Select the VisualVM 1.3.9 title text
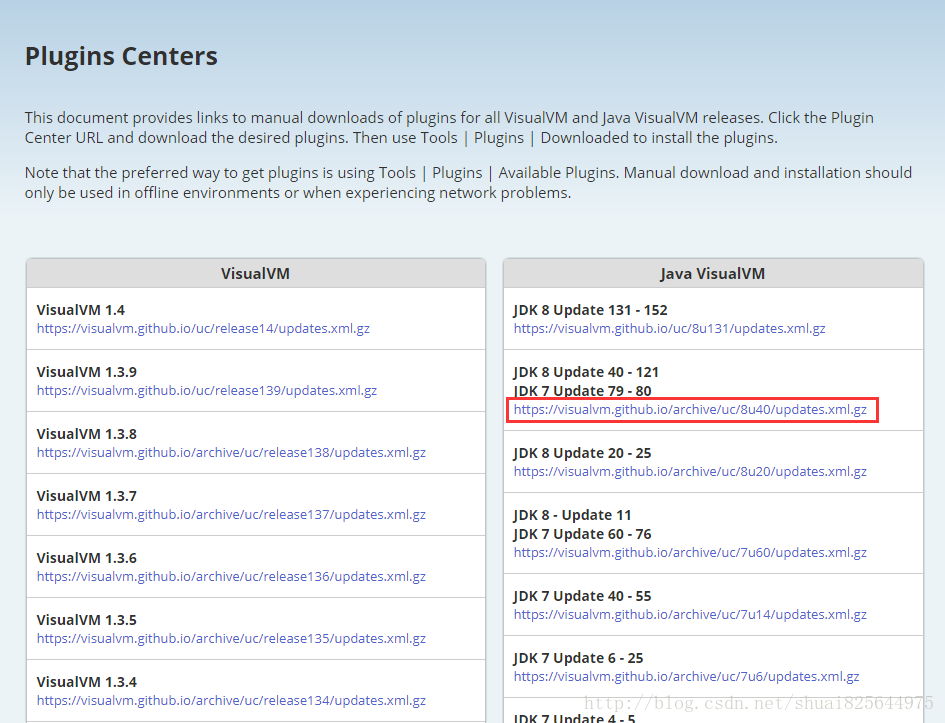The width and height of the screenshot is (945, 723). pos(87,372)
